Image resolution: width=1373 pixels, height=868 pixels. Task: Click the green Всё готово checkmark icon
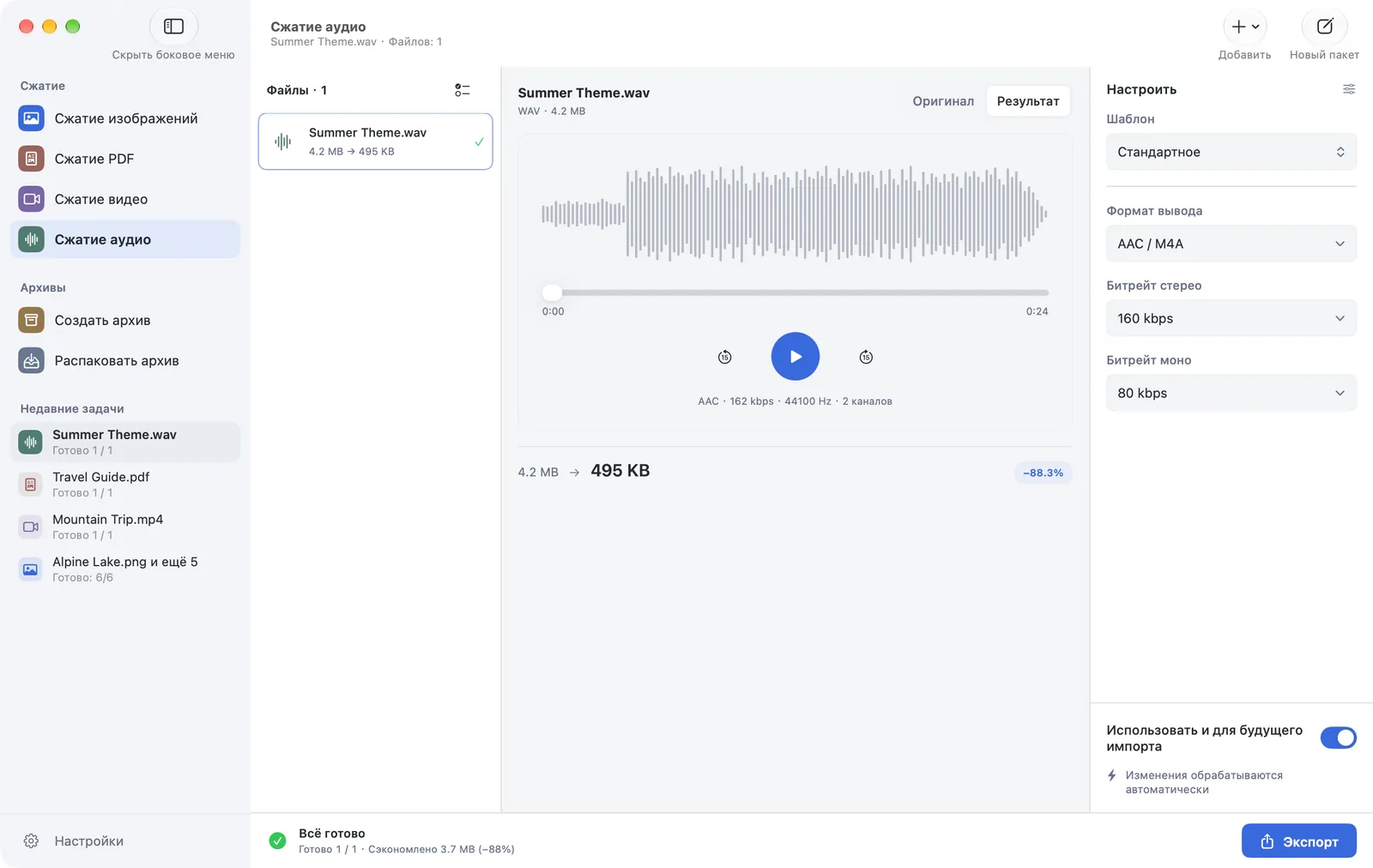(x=277, y=841)
